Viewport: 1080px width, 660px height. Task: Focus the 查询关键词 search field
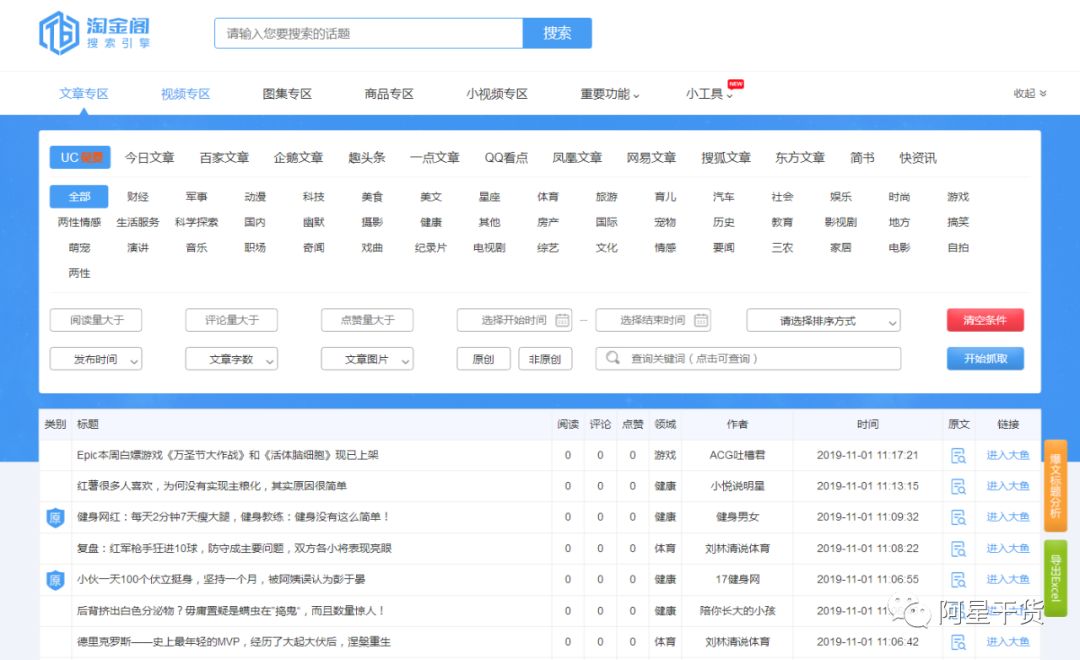(x=748, y=359)
